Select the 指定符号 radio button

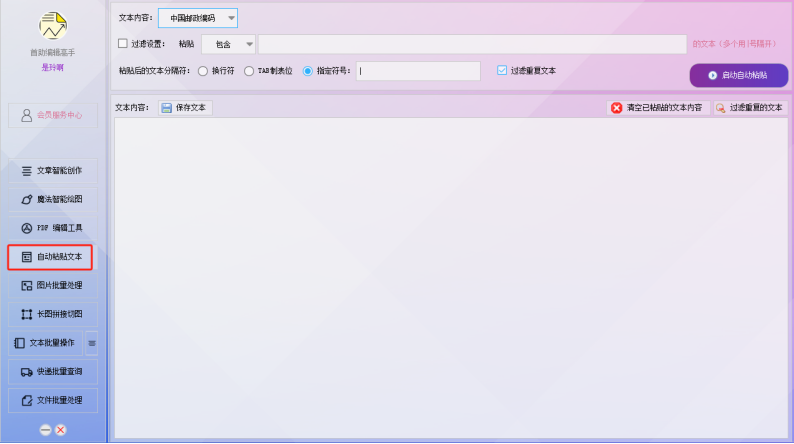(x=308, y=71)
